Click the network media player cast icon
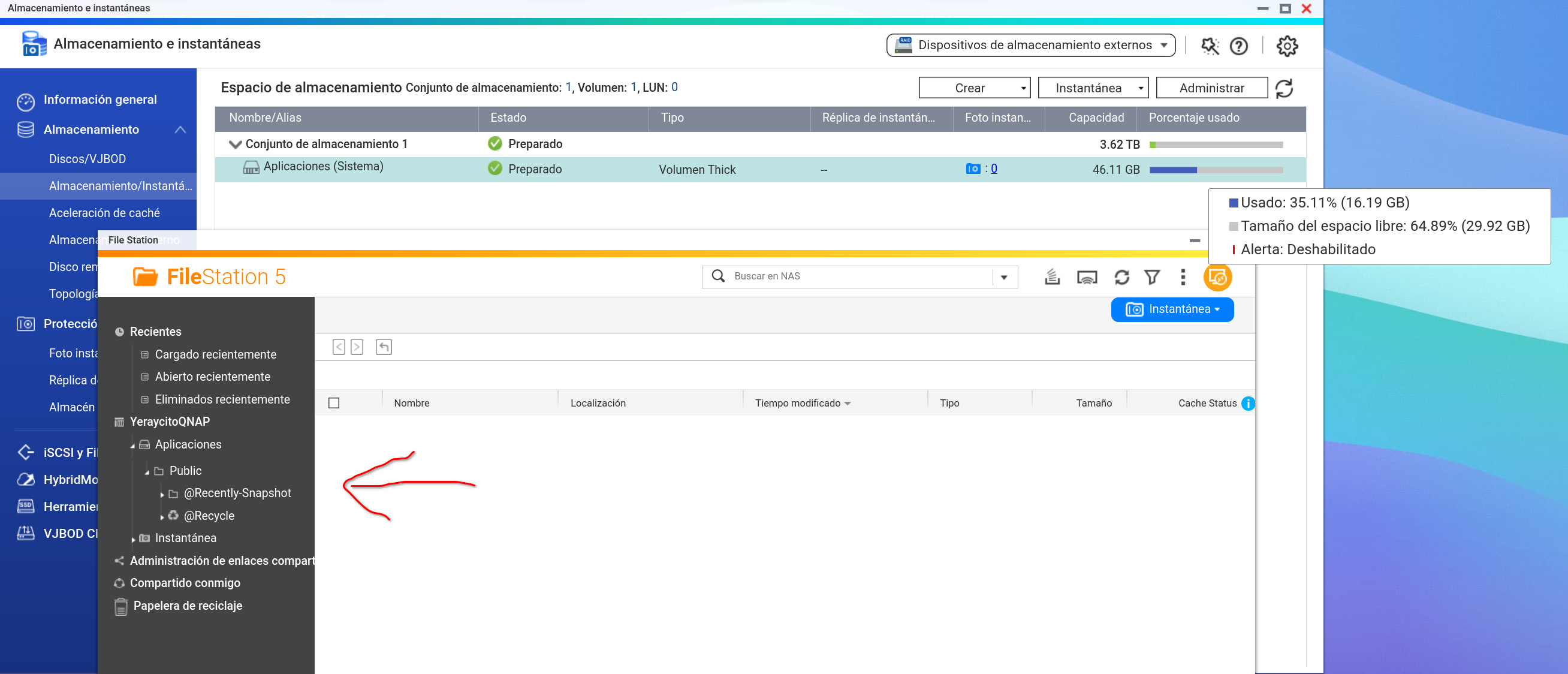The image size is (1568, 674). (x=1087, y=277)
